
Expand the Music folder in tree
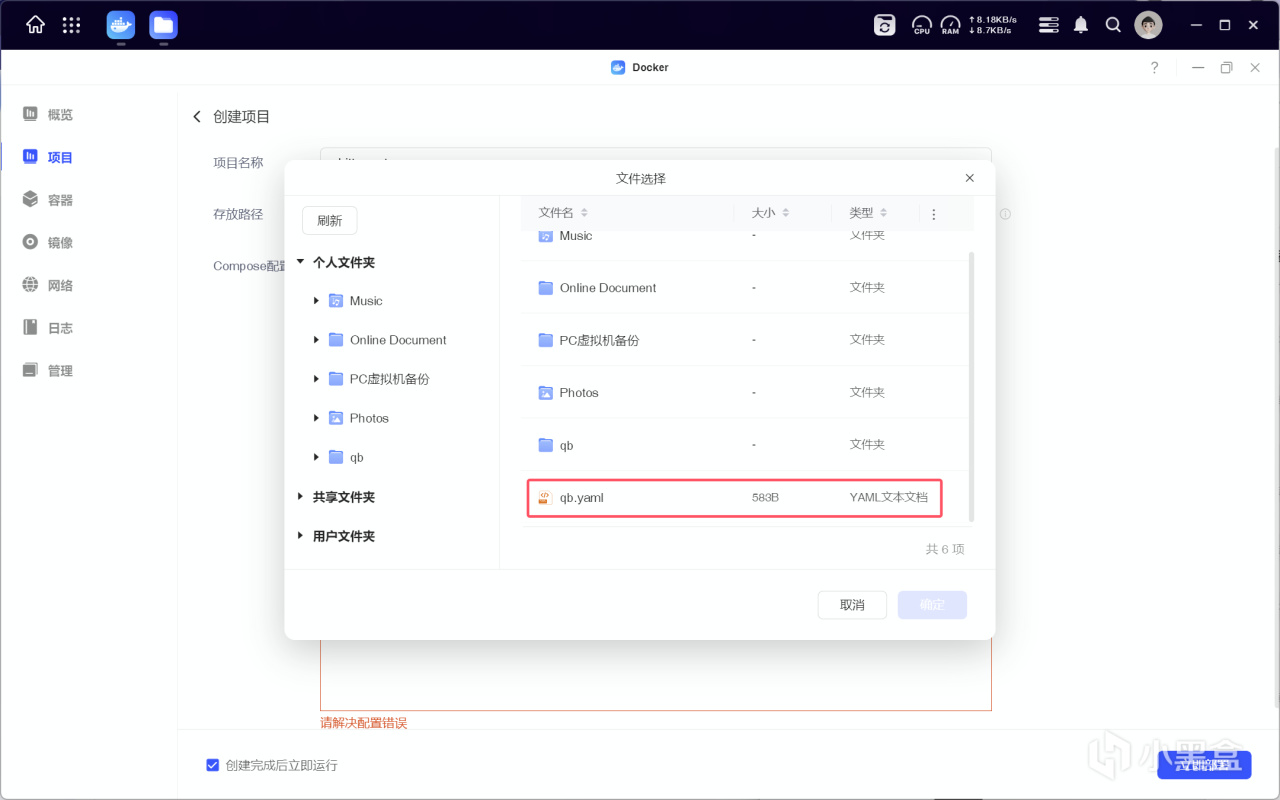(316, 301)
